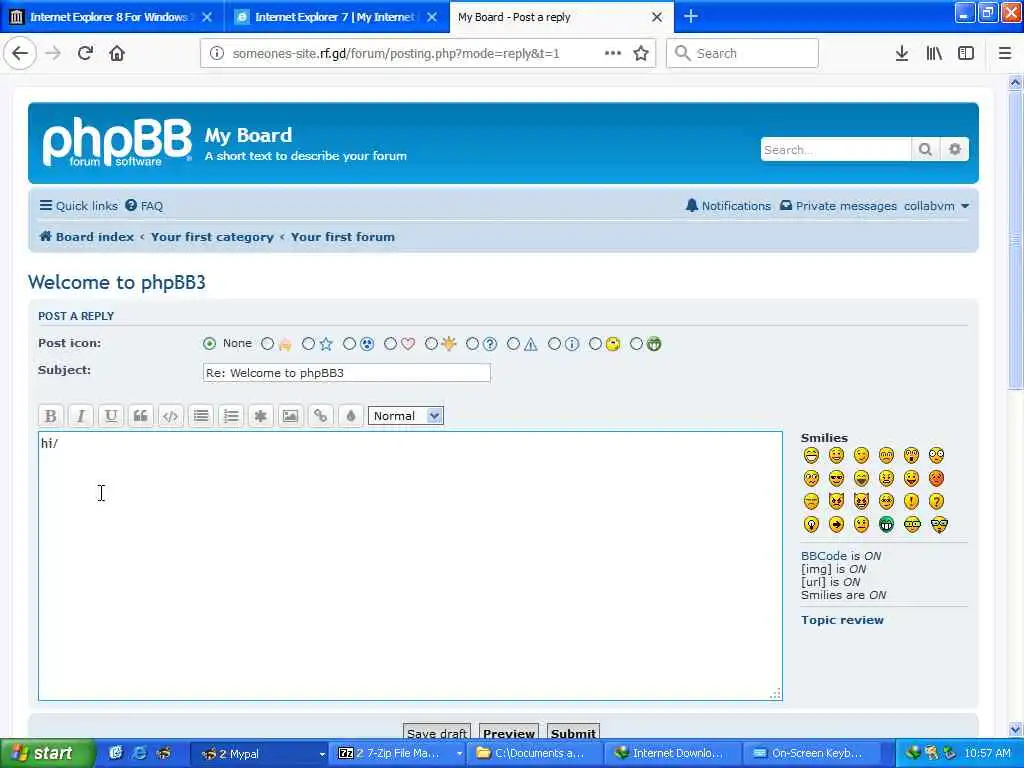Image resolution: width=1024 pixels, height=768 pixels.
Task: Switch to 7-Zip File Manager taskbar group
Action: (x=398, y=754)
